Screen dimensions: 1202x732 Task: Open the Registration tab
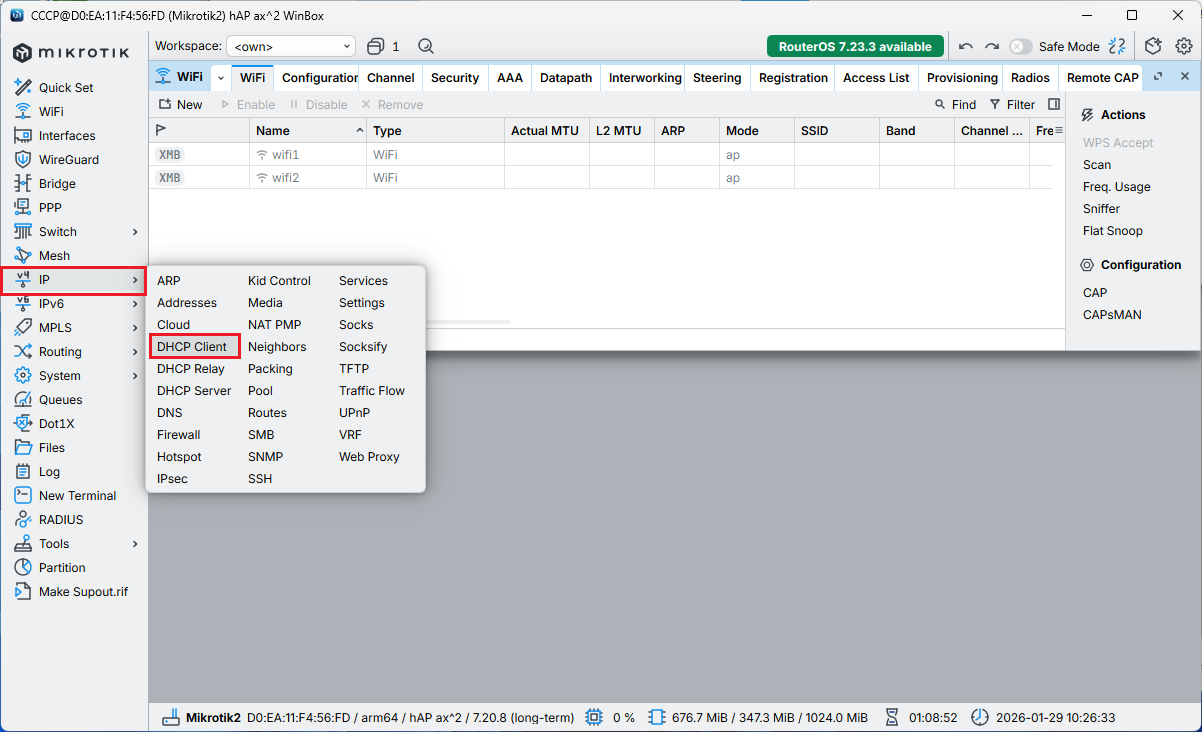pos(793,78)
